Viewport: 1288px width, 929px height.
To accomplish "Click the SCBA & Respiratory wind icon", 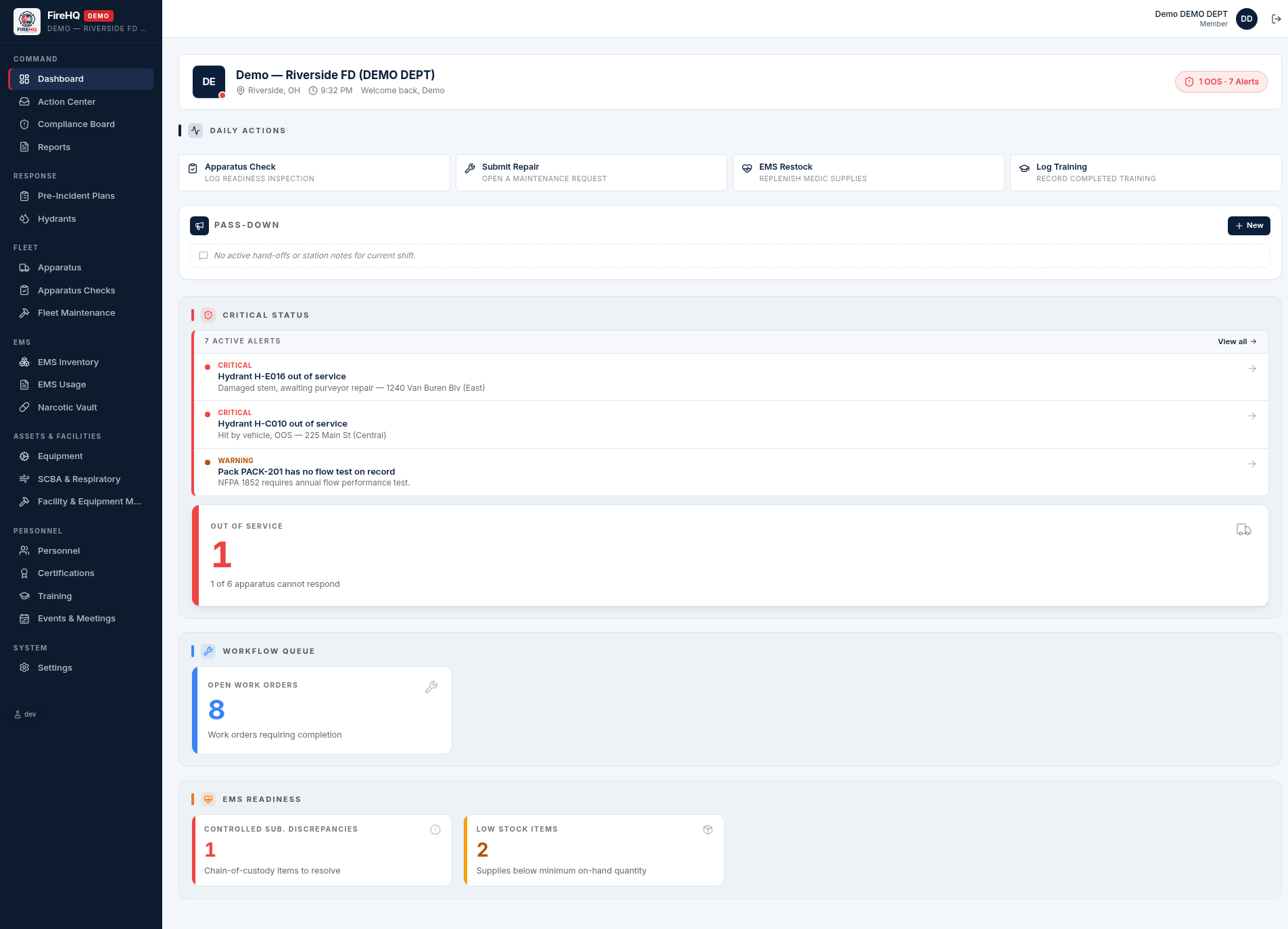I will (24, 479).
